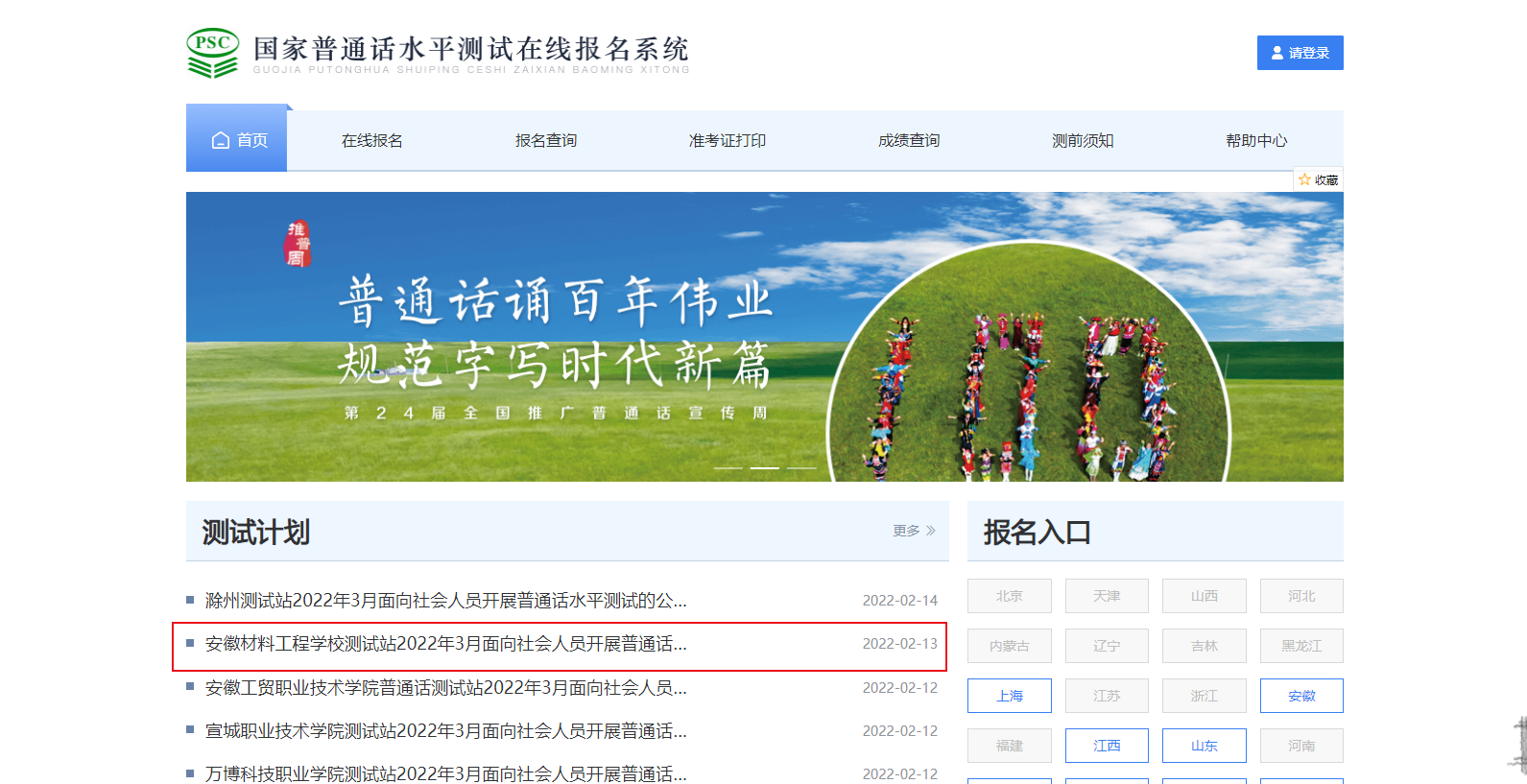
Task: Open 滁州测试站 2022年3月 announcement
Action: coord(446,601)
